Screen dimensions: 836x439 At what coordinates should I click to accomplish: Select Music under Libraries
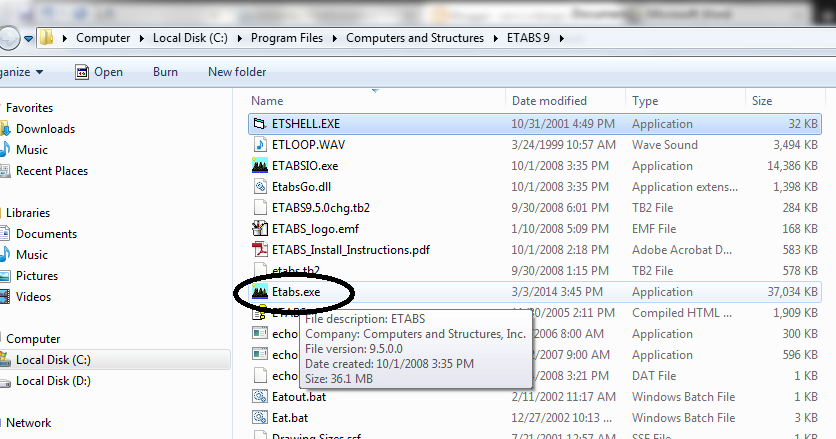pos(32,255)
